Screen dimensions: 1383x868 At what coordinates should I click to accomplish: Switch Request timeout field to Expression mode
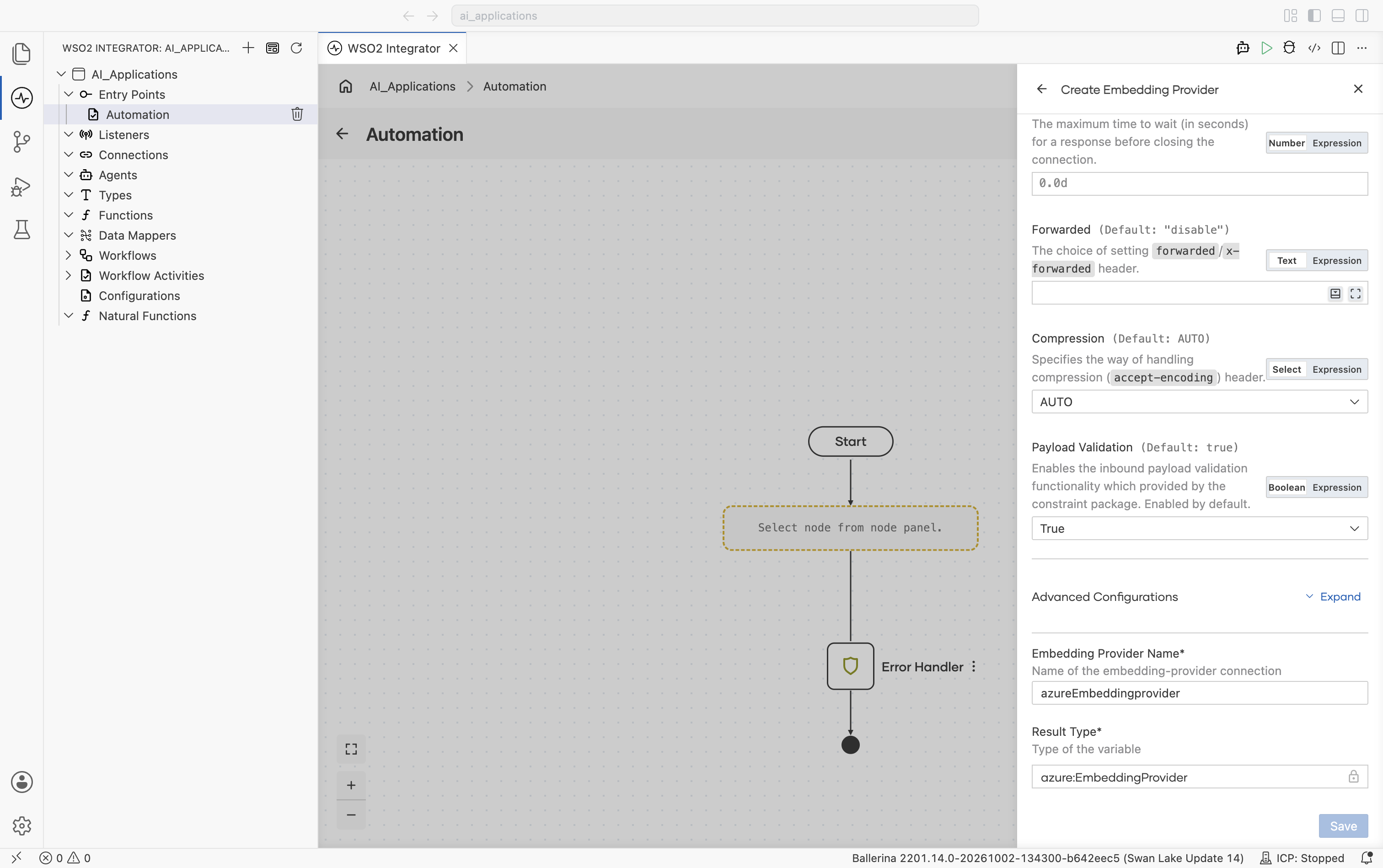(x=1336, y=143)
